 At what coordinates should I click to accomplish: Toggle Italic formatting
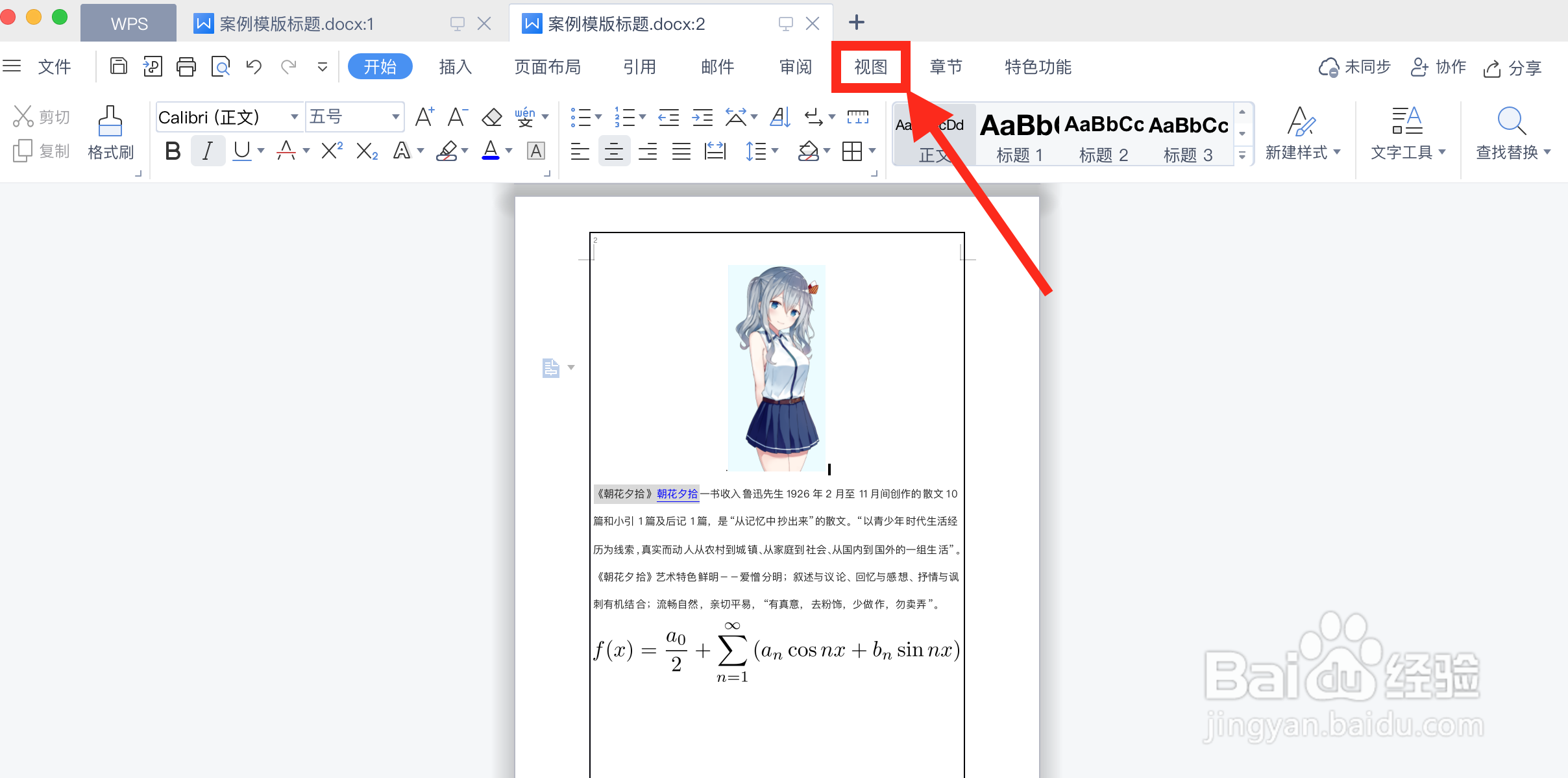[x=208, y=151]
